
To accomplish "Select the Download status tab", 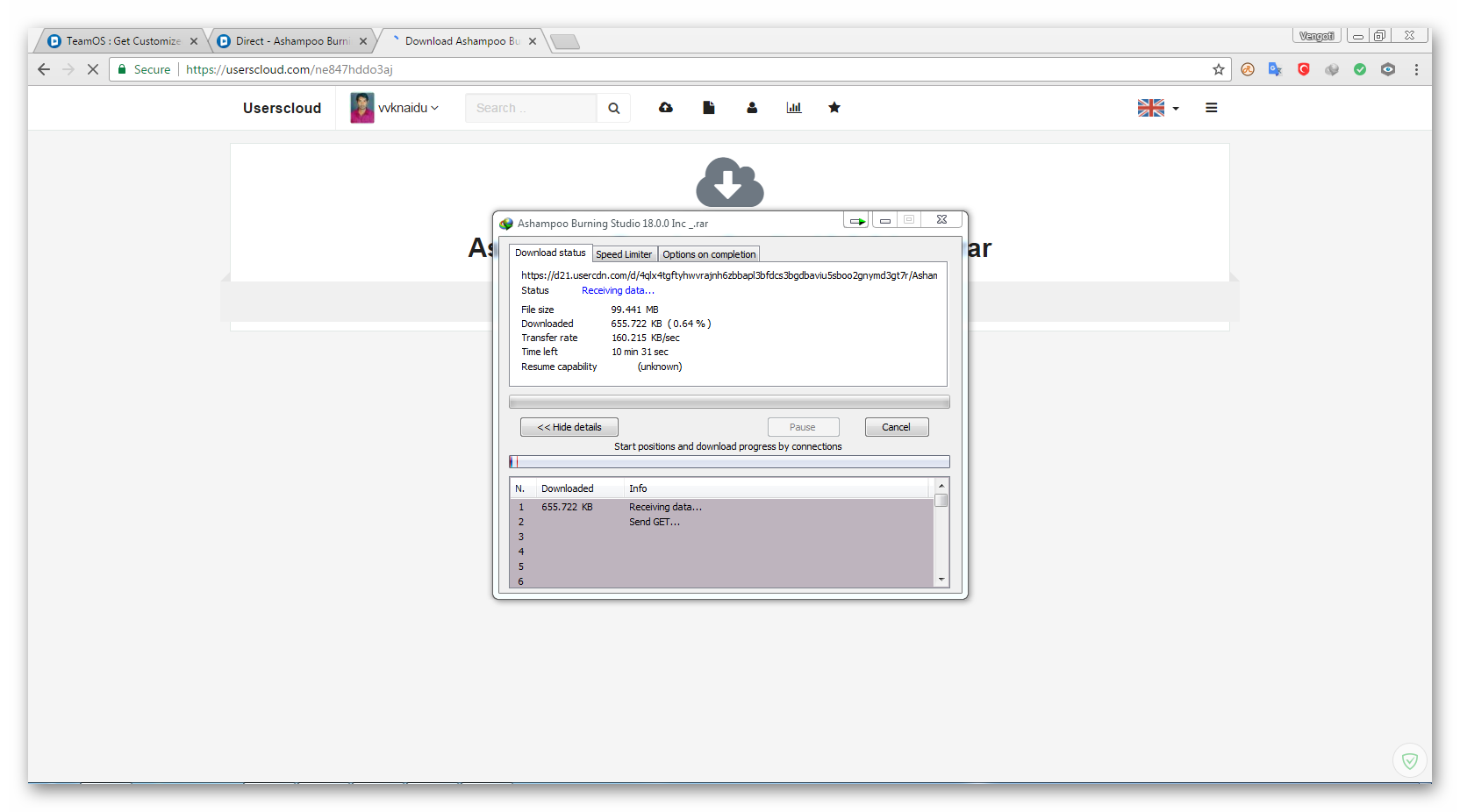I will [550, 253].
